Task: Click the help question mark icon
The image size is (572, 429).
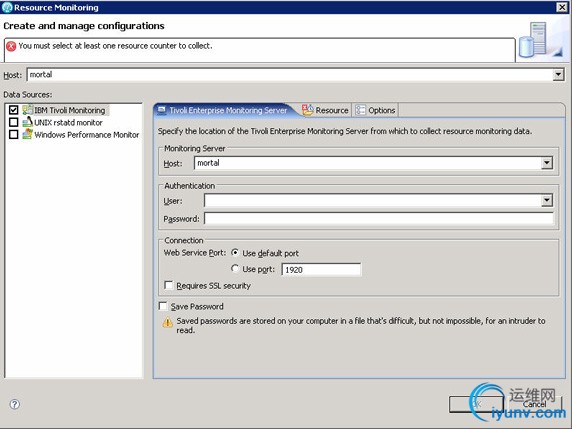Action: (15, 404)
